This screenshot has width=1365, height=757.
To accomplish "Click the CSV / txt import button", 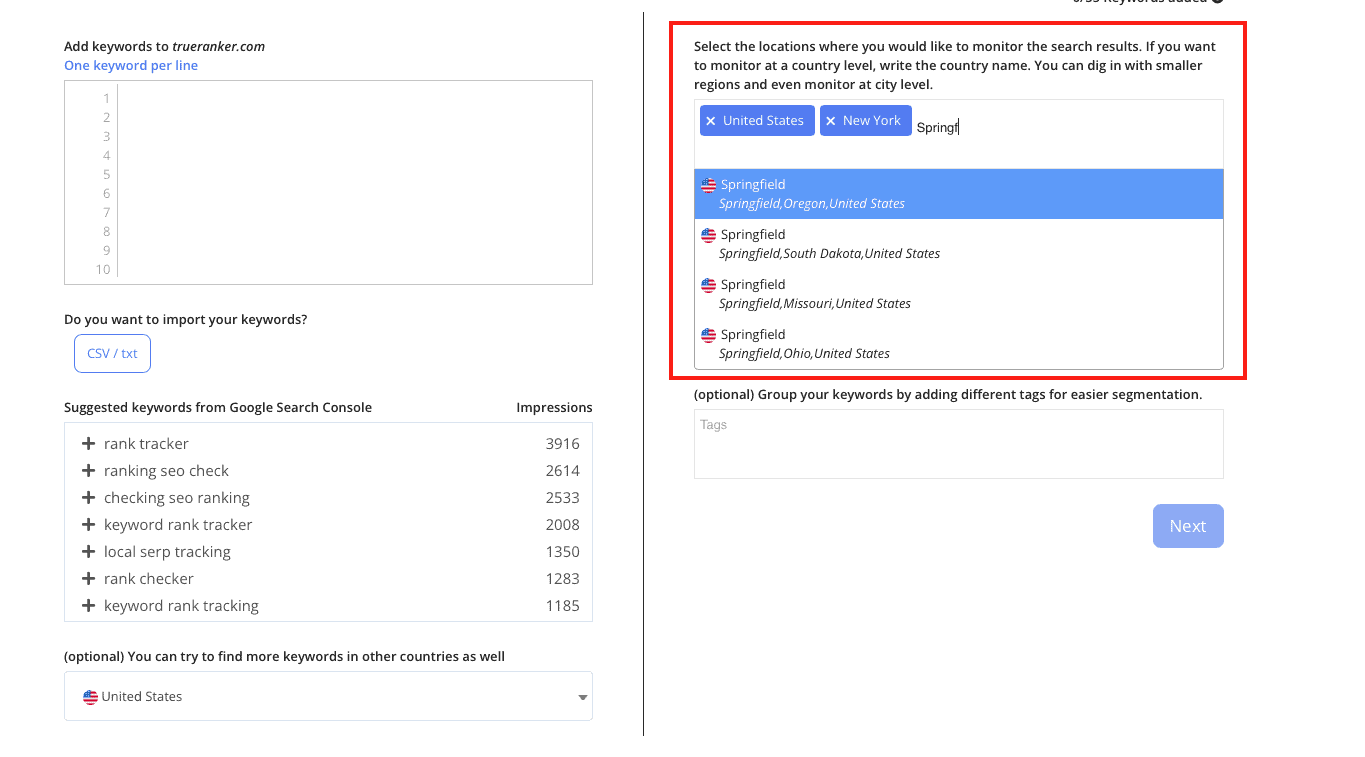I will point(112,353).
